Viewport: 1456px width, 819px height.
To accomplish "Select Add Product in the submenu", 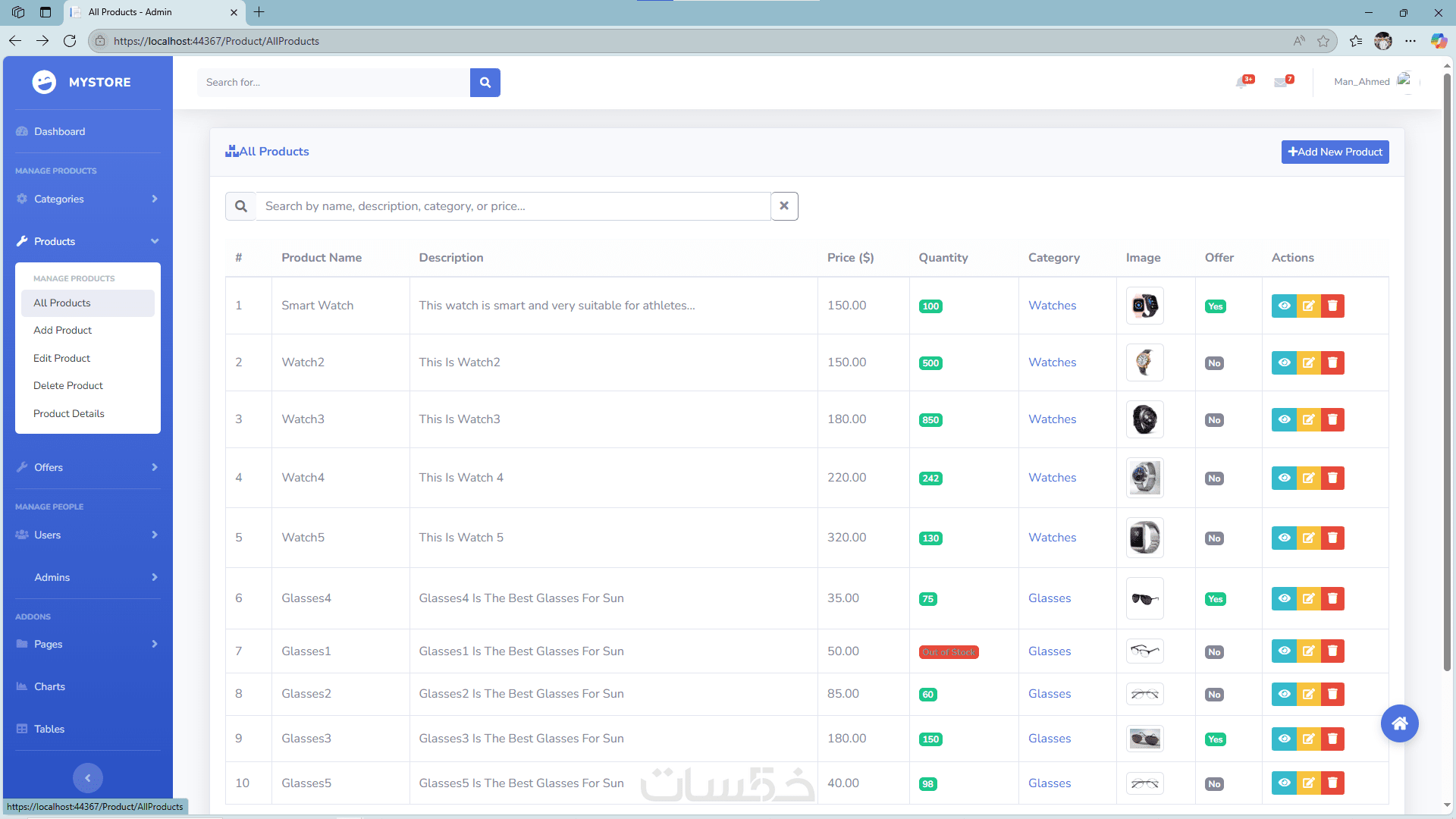I will (x=62, y=330).
